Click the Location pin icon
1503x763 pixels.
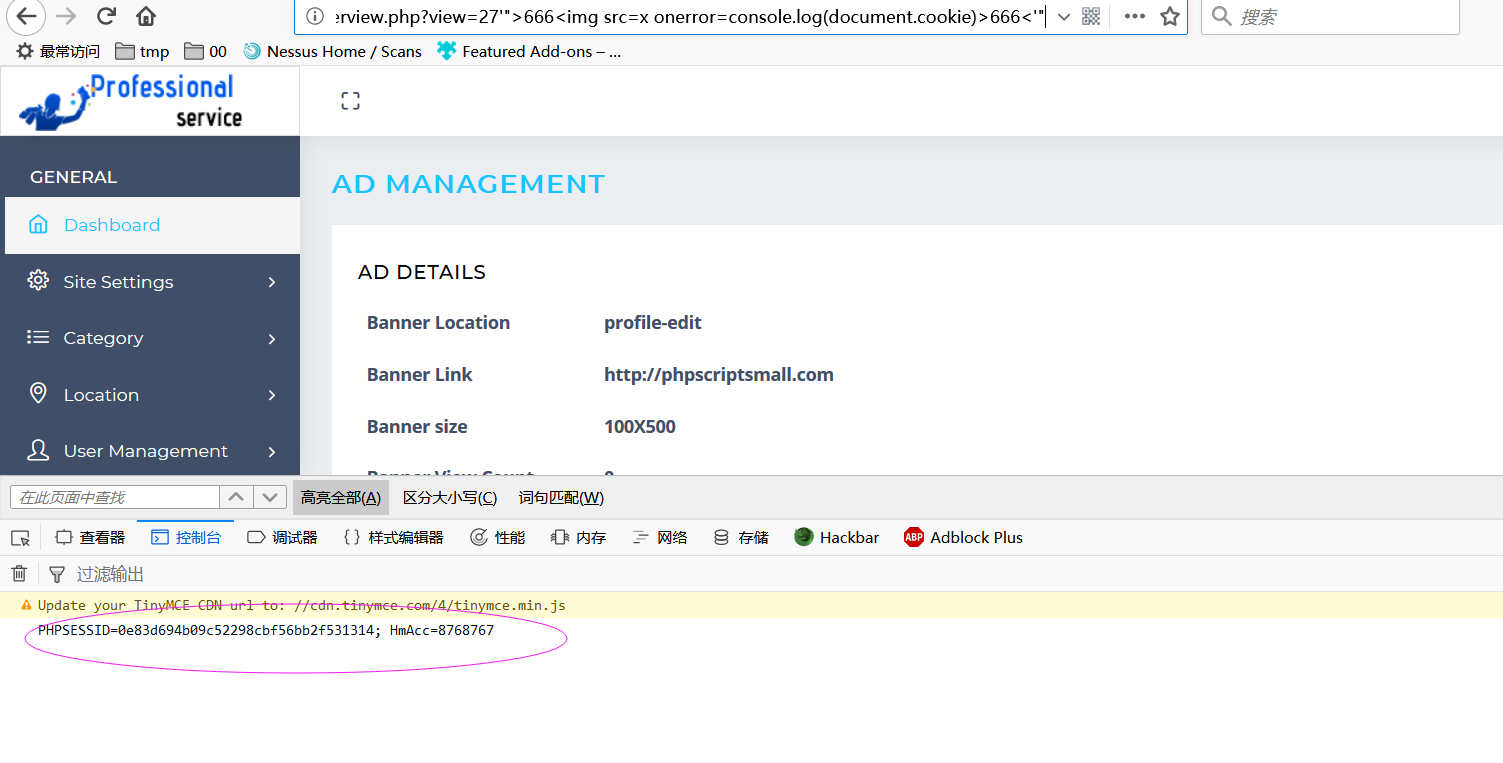point(38,393)
